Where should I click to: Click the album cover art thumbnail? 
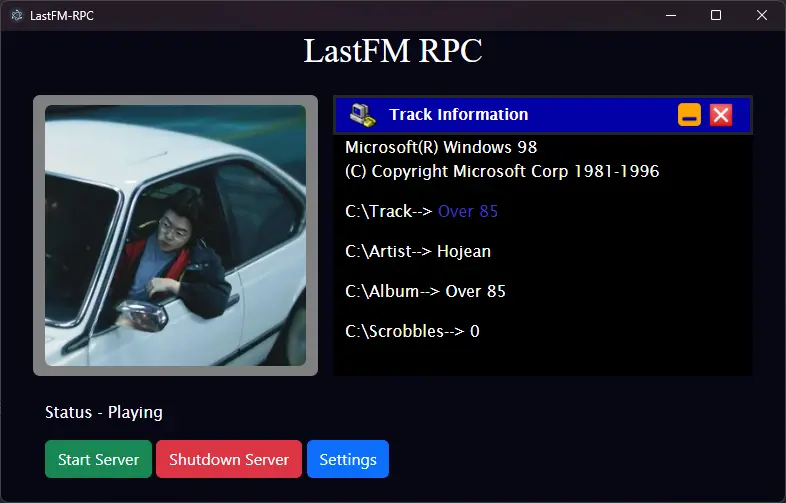pyautogui.click(x=175, y=235)
